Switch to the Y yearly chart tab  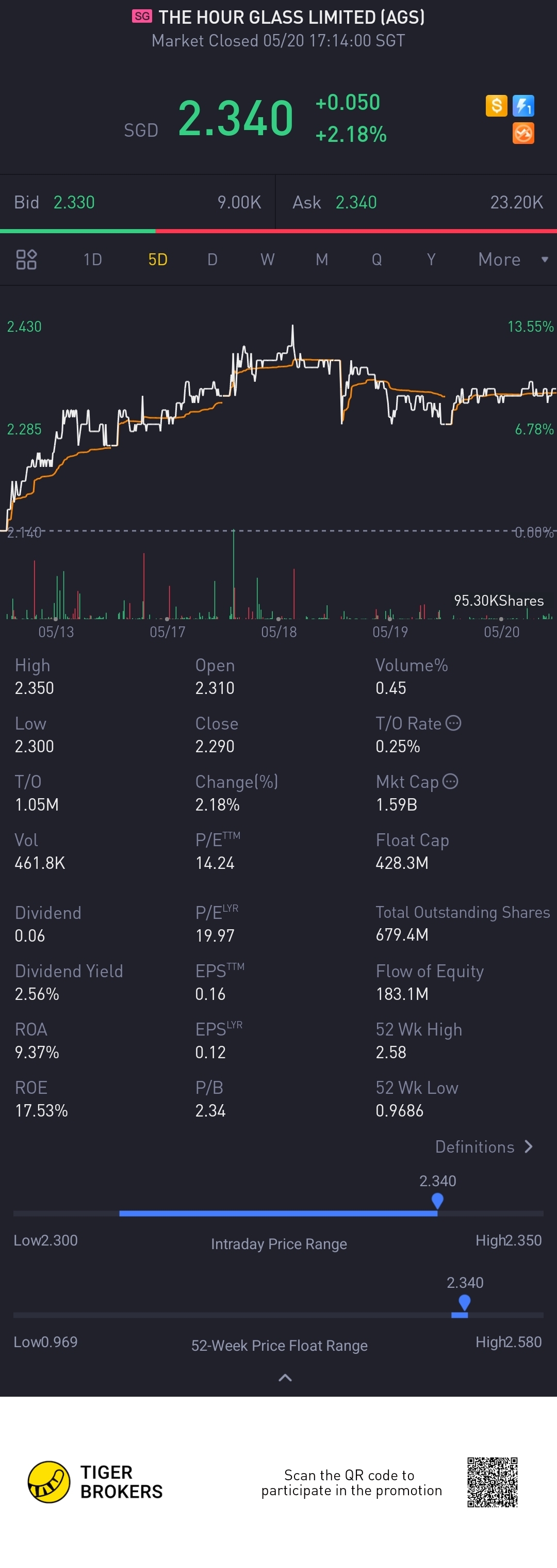pos(431,260)
